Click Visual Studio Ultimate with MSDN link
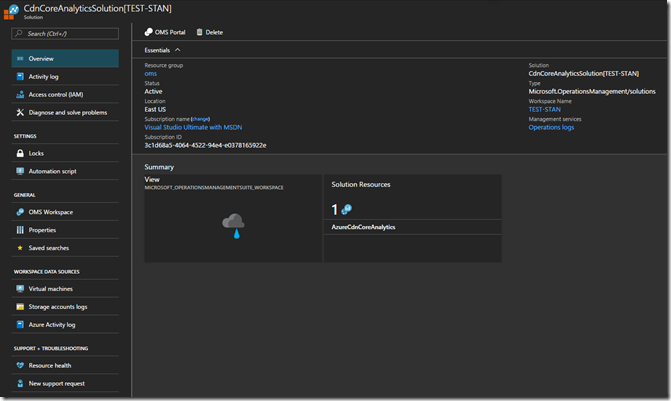This screenshot has width=671, height=401. (193, 127)
